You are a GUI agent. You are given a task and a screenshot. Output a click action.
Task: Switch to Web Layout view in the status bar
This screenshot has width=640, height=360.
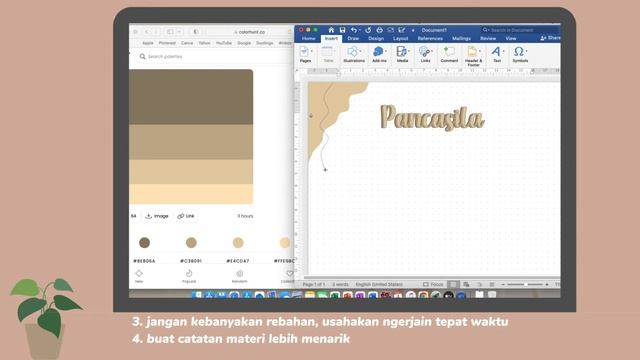[466, 284]
